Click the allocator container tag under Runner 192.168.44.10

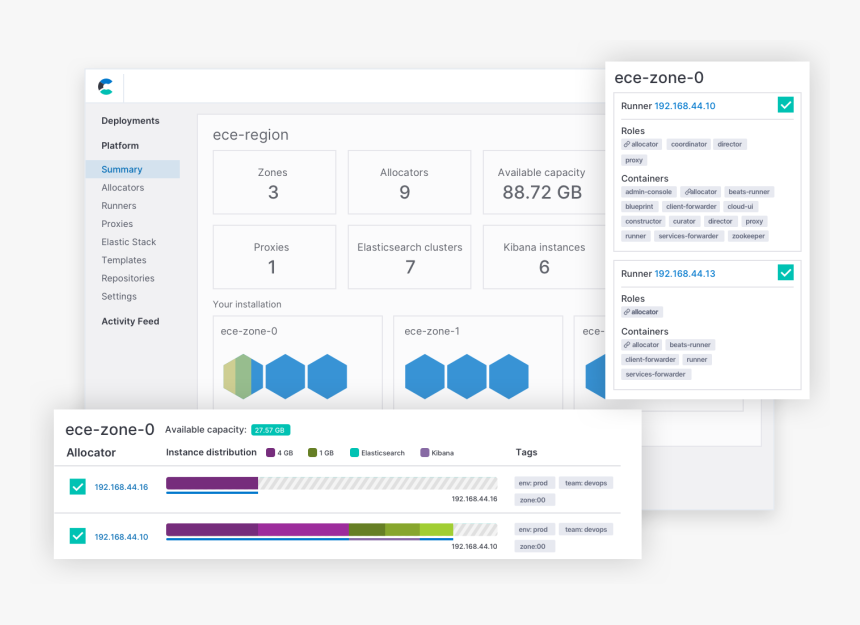(701, 192)
